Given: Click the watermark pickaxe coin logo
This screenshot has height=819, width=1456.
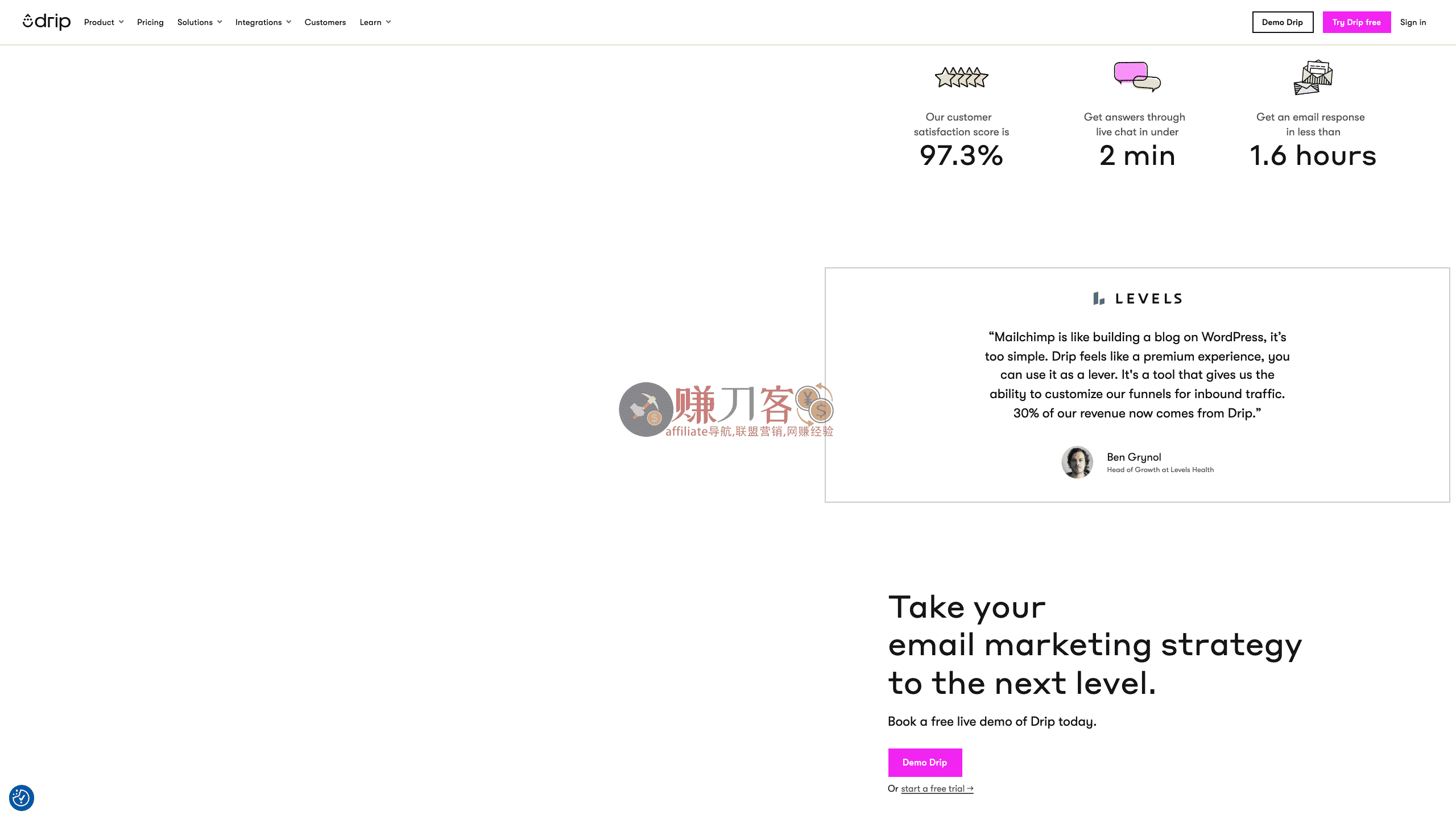Looking at the screenshot, I should point(646,409).
